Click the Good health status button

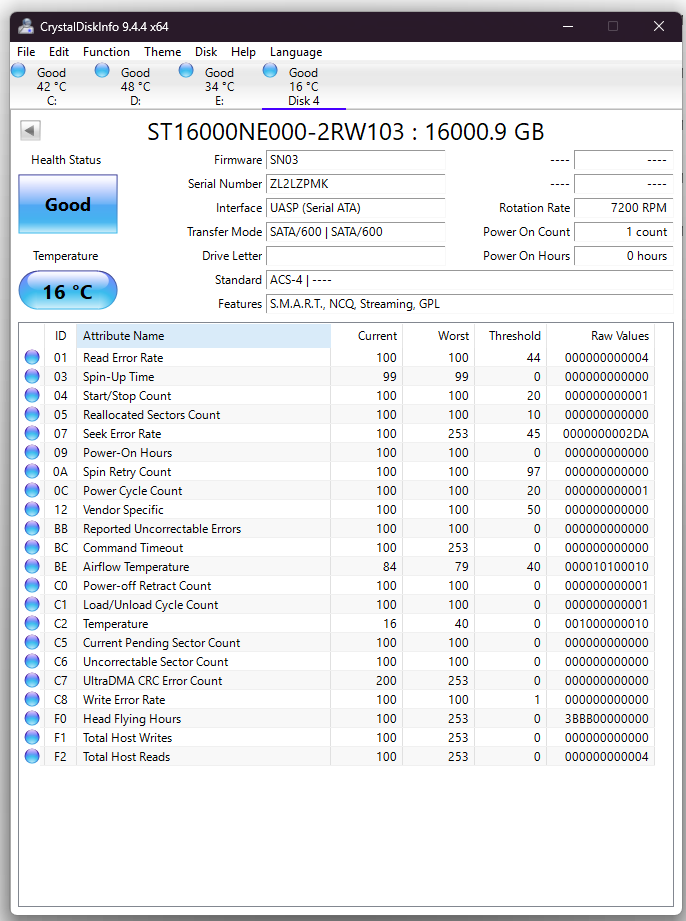pos(68,204)
